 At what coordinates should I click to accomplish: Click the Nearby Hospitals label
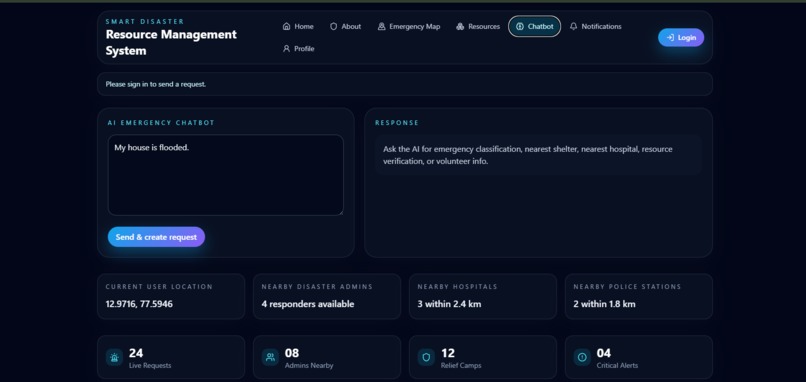tap(457, 287)
